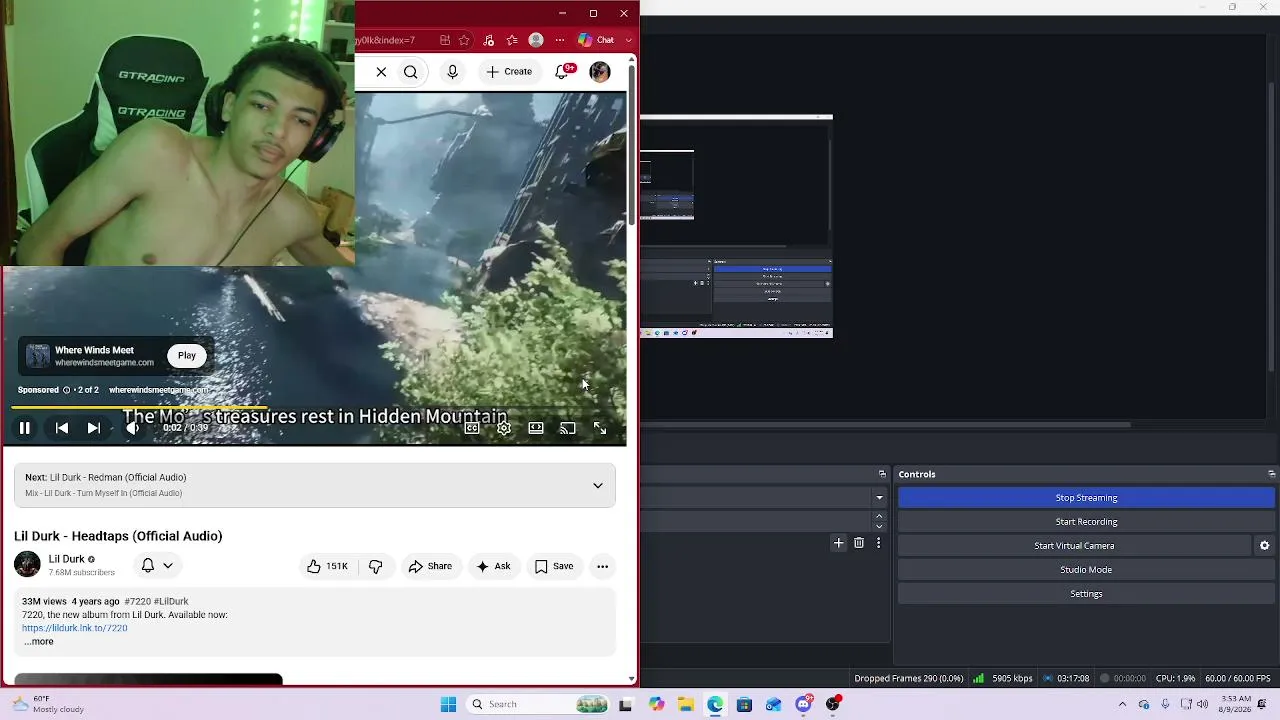Open OBS Studio from taskbar
This screenshot has width=1280, height=720.
coord(833,704)
